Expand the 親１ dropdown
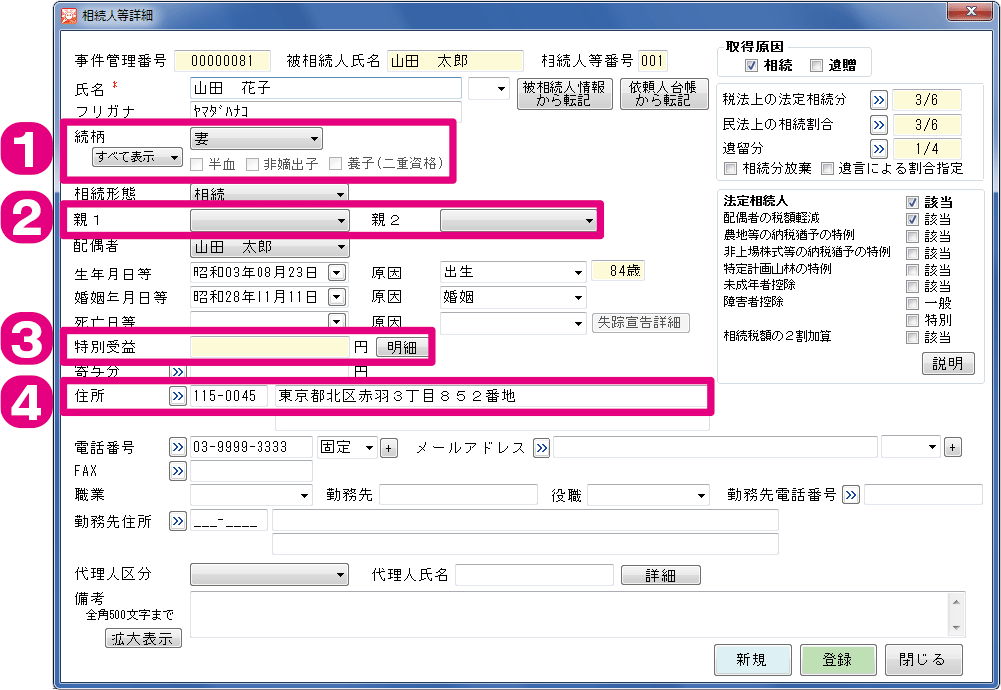This screenshot has width=1001, height=690. click(269, 221)
